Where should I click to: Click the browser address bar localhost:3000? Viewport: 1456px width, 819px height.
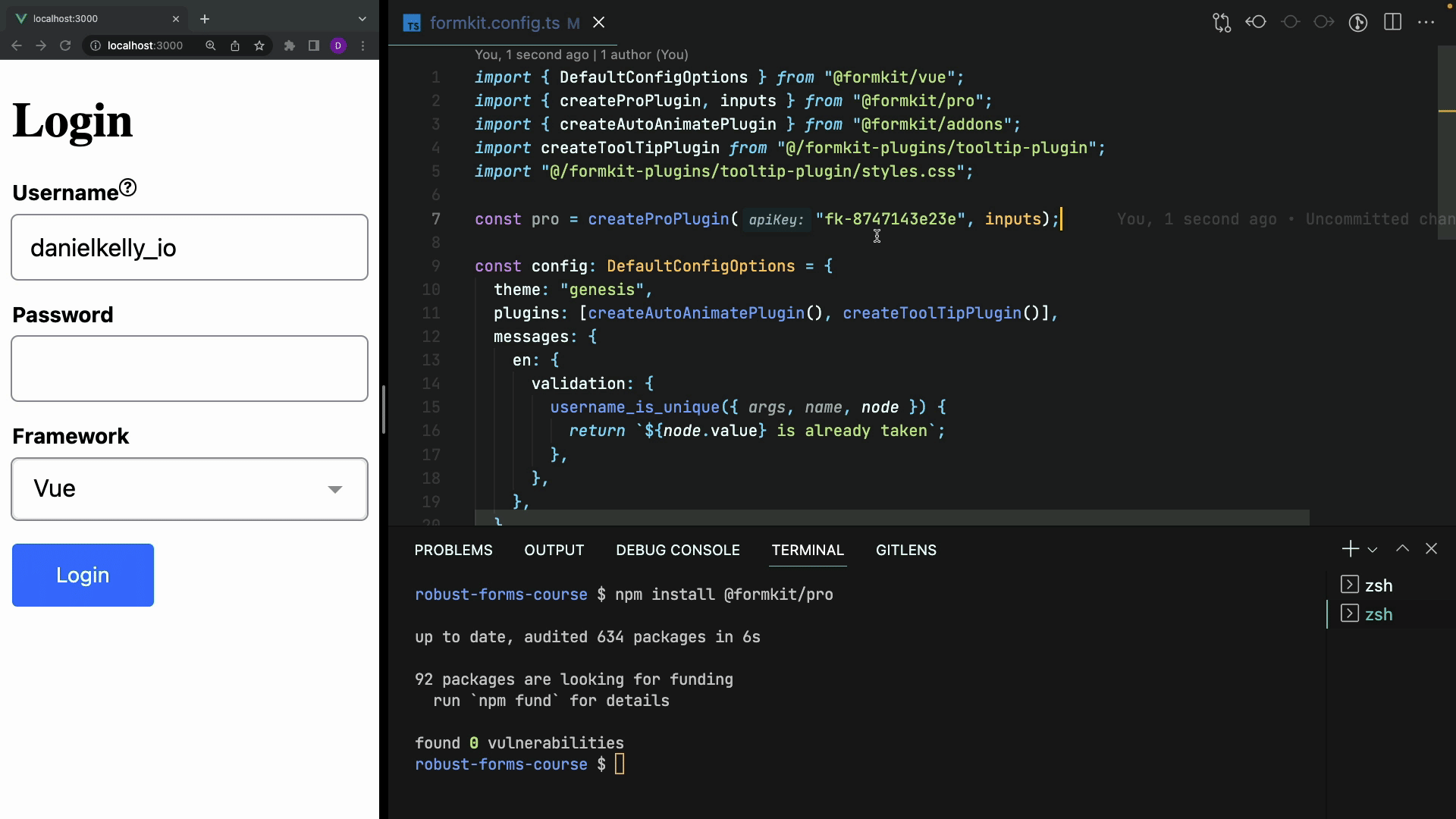(x=144, y=45)
